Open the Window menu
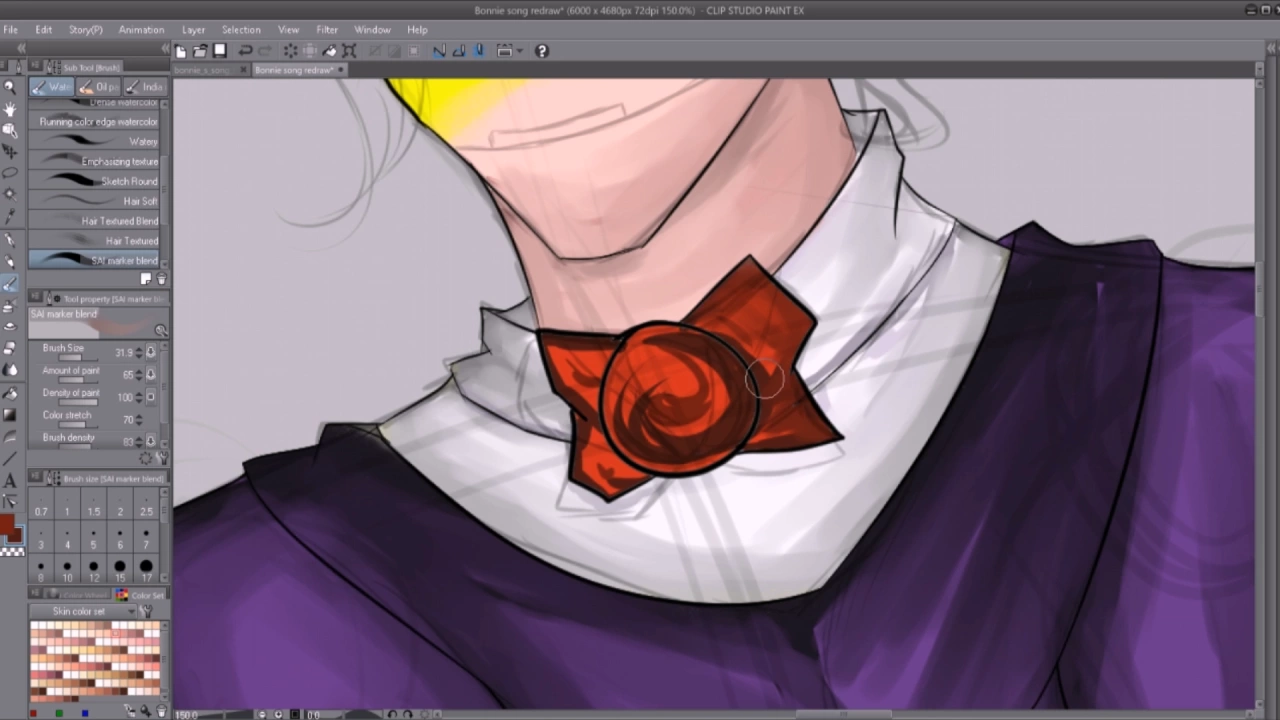The width and height of the screenshot is (1280, 720). [x=372, y=30]
